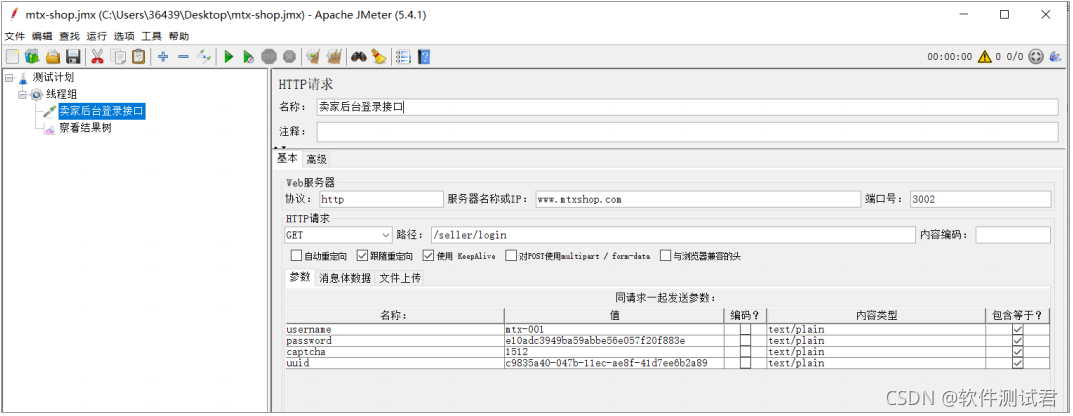Collapse all tree nodes with minus icon
Viewport: 1073px width, 416px height.
[183, 57]
